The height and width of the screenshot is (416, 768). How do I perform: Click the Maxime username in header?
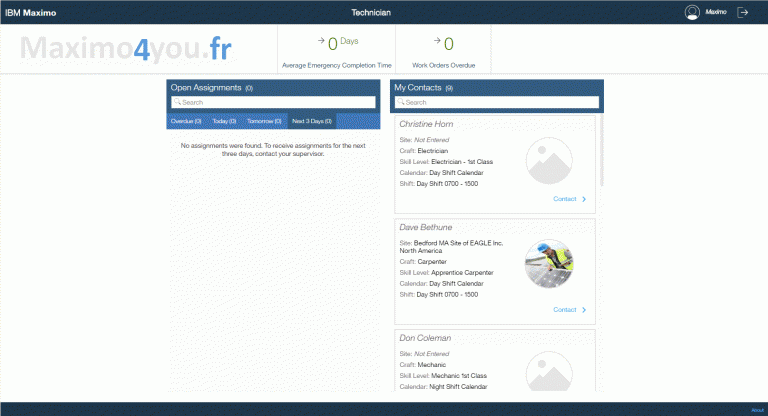(716, 12)
